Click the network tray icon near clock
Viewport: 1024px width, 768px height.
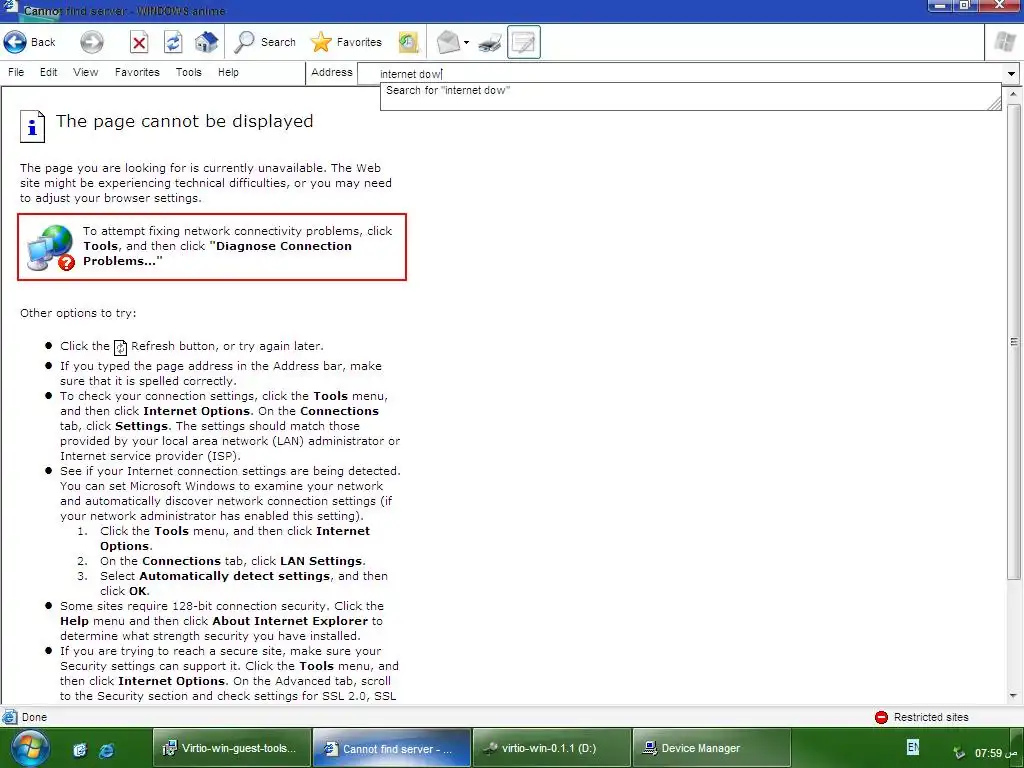point(959,752)
